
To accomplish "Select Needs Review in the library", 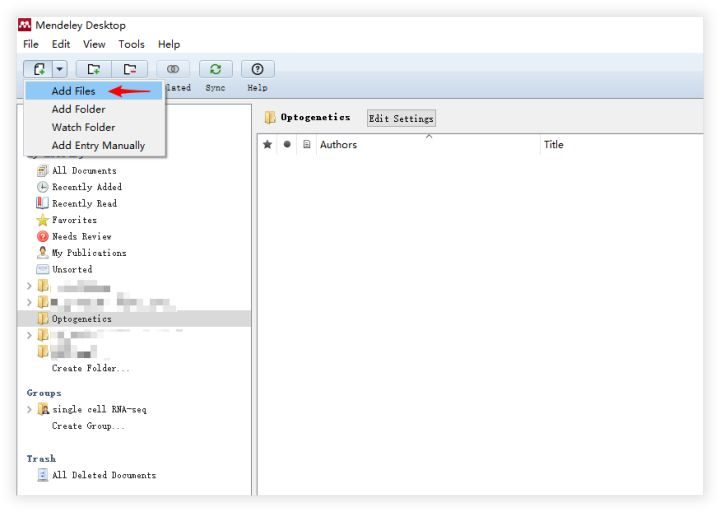I will point(82,236).
